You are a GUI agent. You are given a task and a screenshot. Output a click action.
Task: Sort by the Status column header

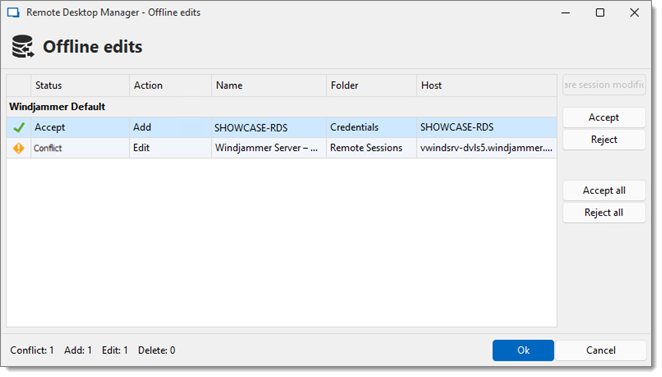80,85
